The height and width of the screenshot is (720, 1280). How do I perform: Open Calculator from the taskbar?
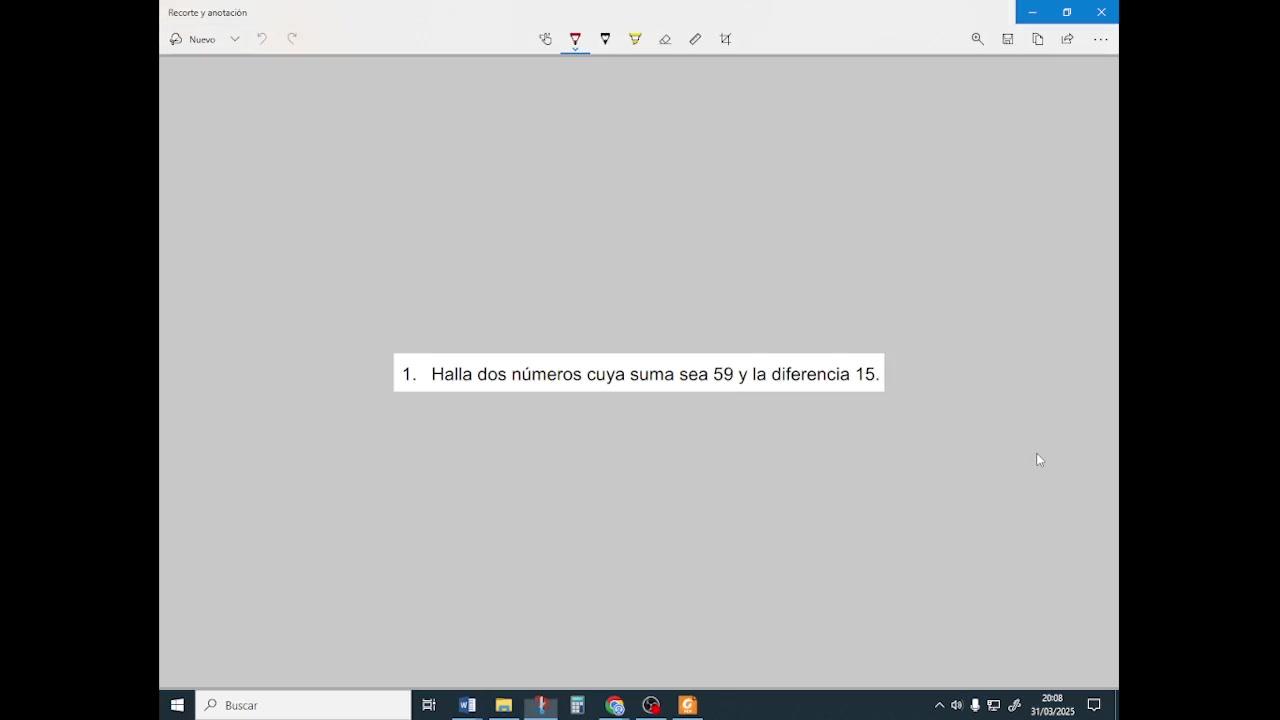[x=577, y=705]
